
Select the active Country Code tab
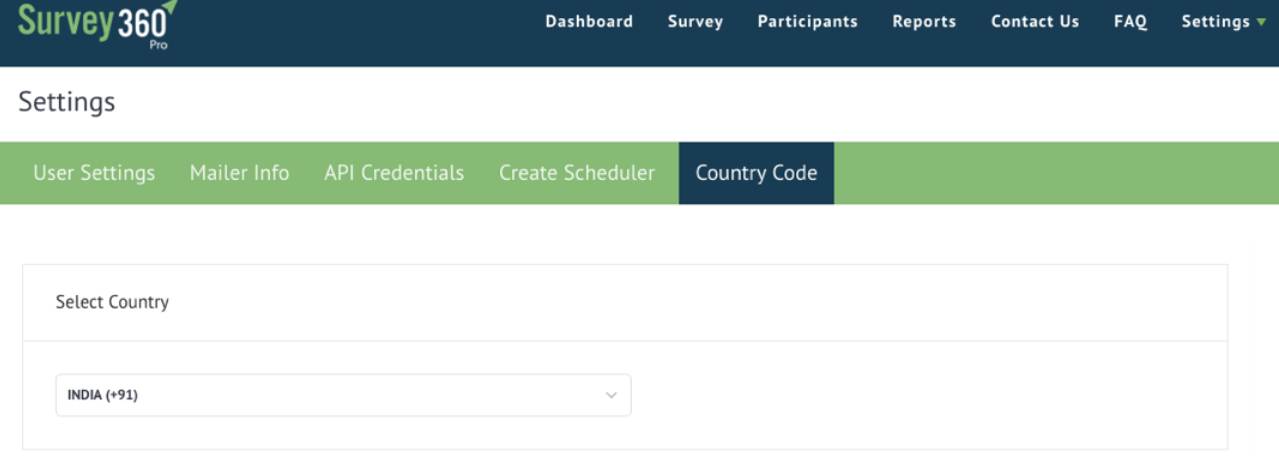[x=756, y=173]
